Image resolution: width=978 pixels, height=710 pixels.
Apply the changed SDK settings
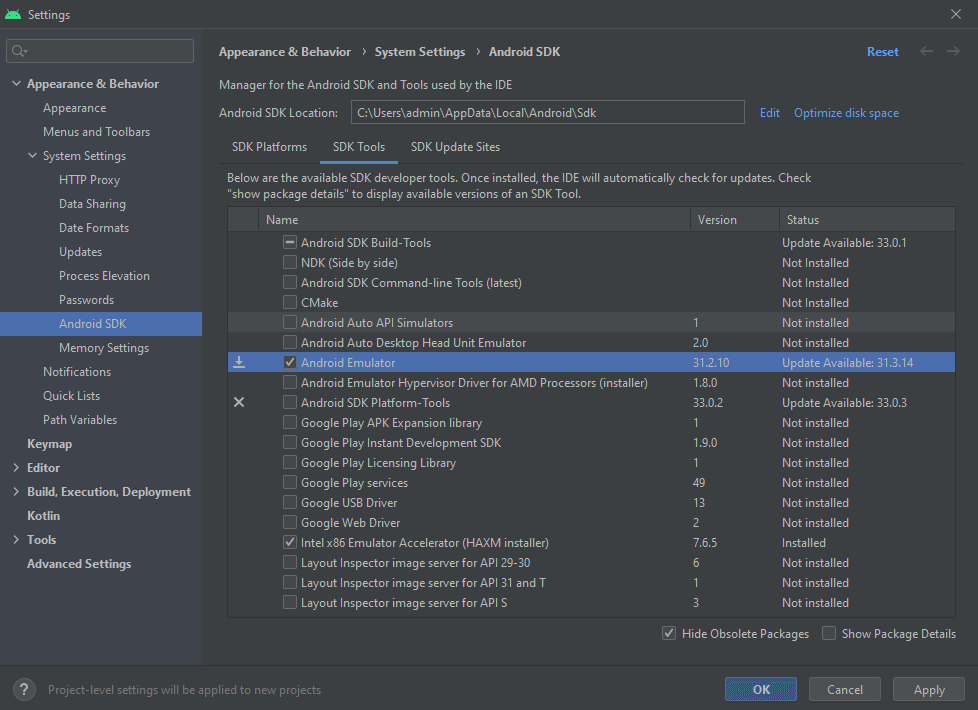pos(928,689)
